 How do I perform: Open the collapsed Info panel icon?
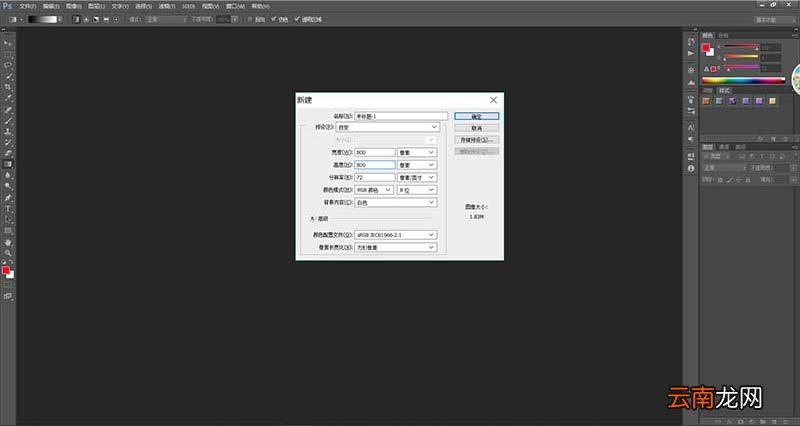691,168
